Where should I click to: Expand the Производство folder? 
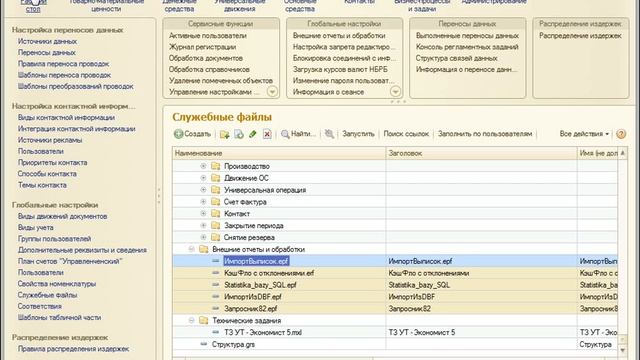pos(203,166)
